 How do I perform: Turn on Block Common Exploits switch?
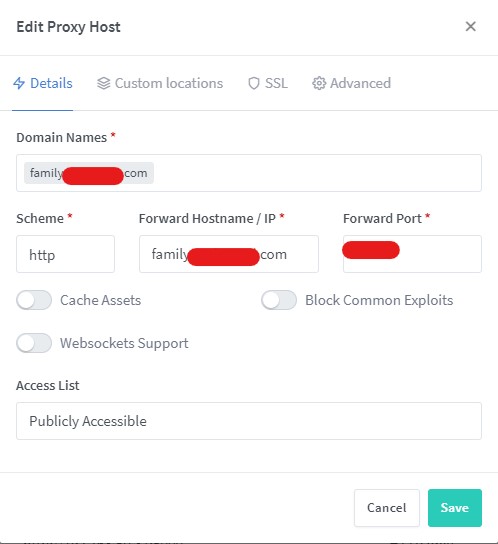(279, 300)
